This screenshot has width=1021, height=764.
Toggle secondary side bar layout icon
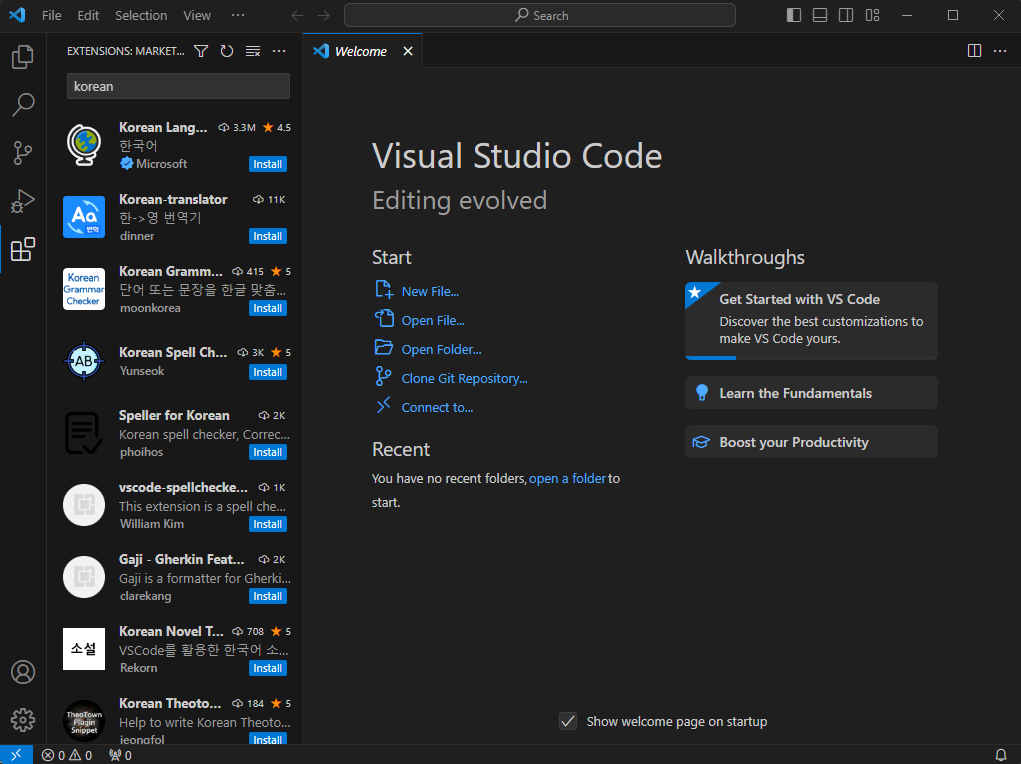[846, 15]
